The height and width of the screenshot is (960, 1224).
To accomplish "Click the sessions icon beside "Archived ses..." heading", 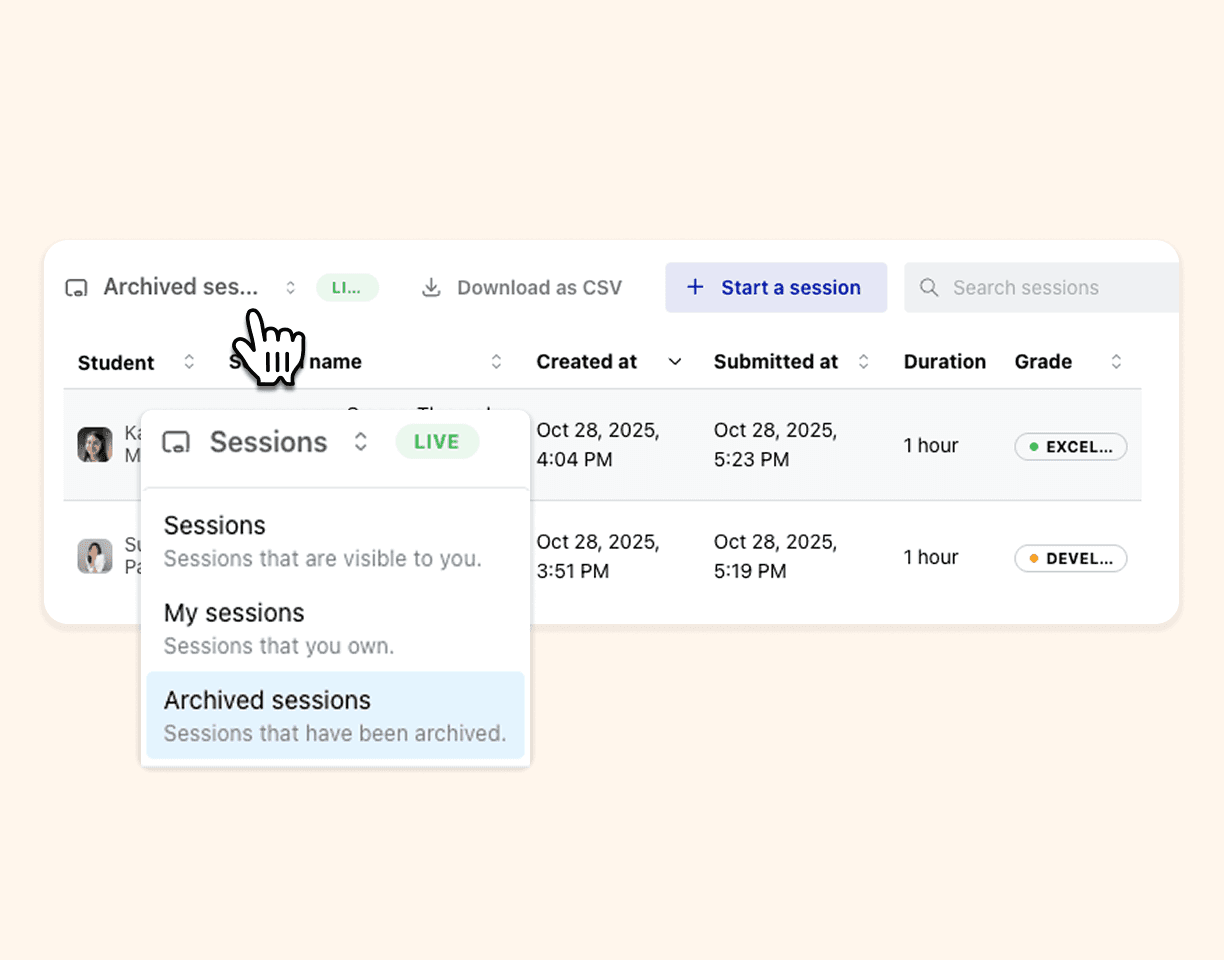I will (x=77, y=287).
